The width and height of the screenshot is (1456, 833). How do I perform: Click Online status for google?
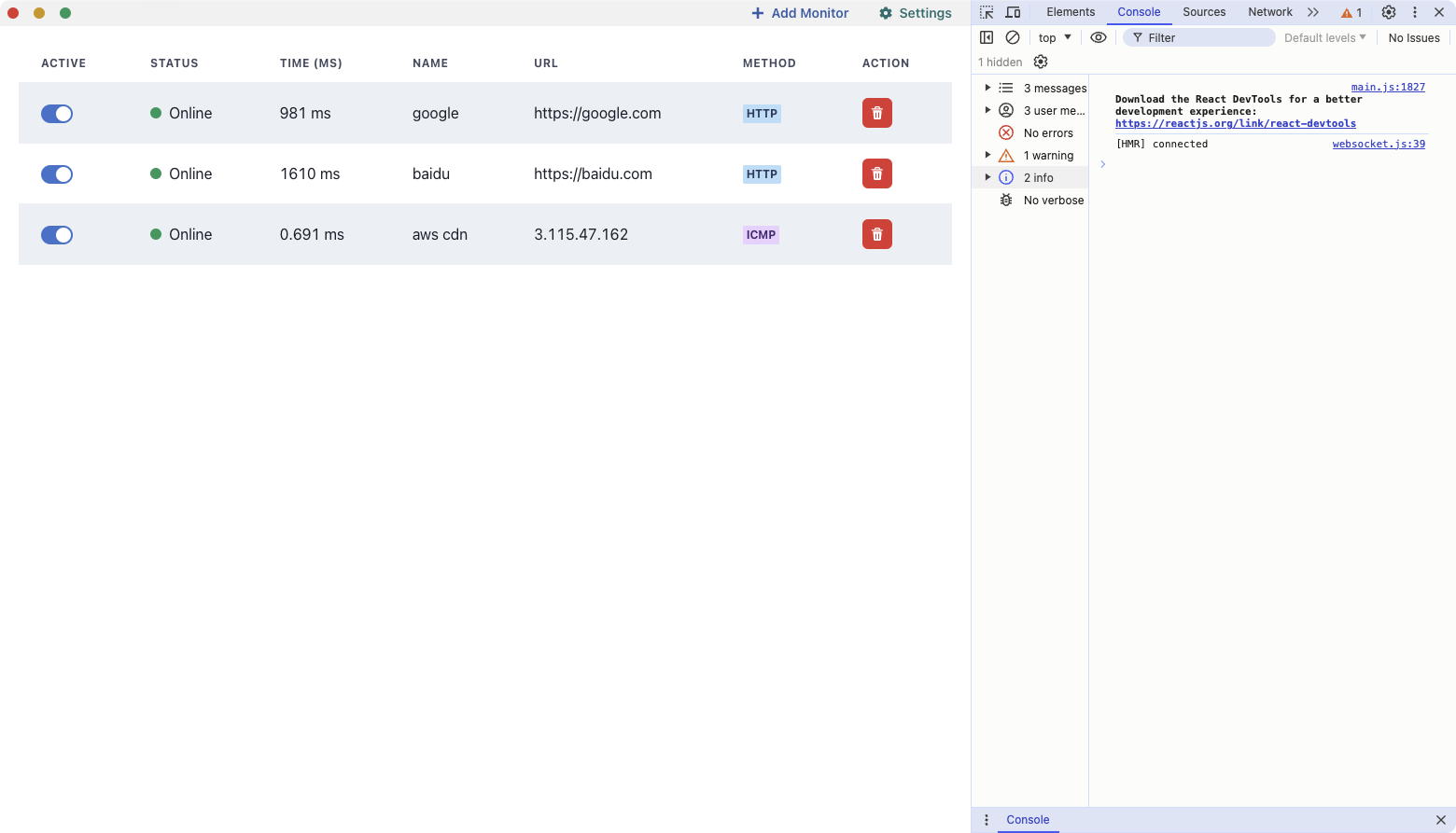coord(181,113)
